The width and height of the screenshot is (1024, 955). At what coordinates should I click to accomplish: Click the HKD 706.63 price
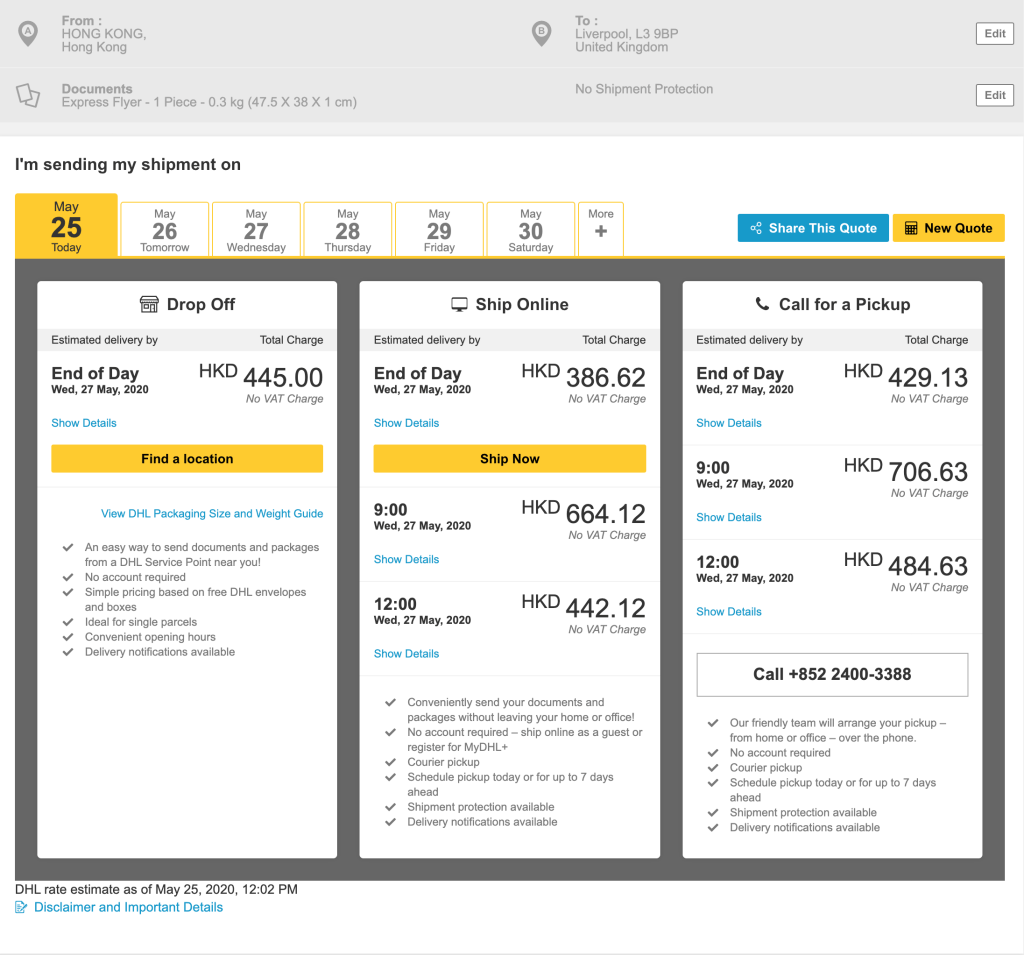(906, 471)
